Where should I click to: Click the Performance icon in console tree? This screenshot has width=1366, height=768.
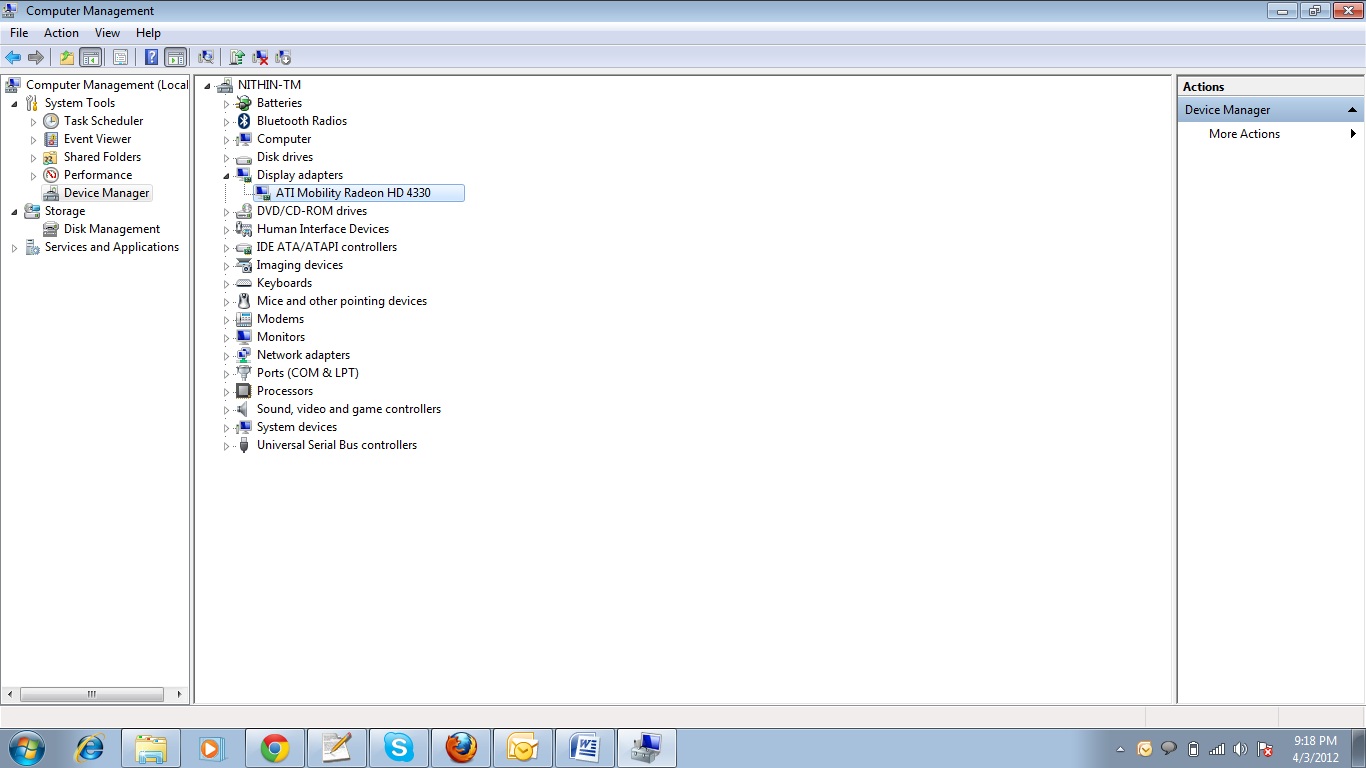pyautogui.click(x=51, y=175)
